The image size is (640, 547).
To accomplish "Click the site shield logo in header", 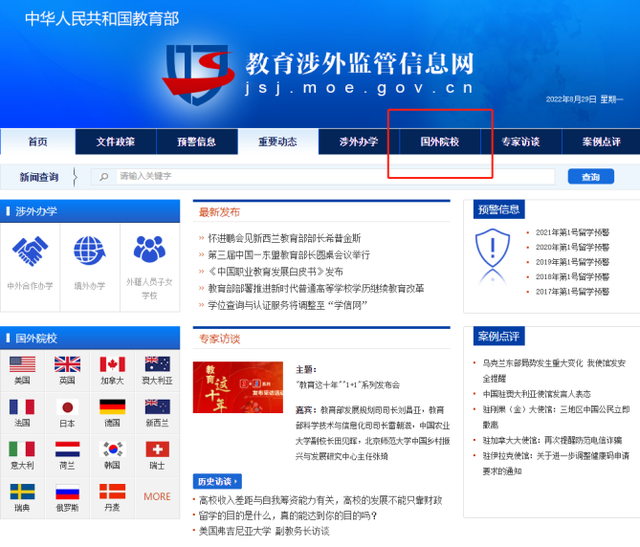I will point(198,74).
